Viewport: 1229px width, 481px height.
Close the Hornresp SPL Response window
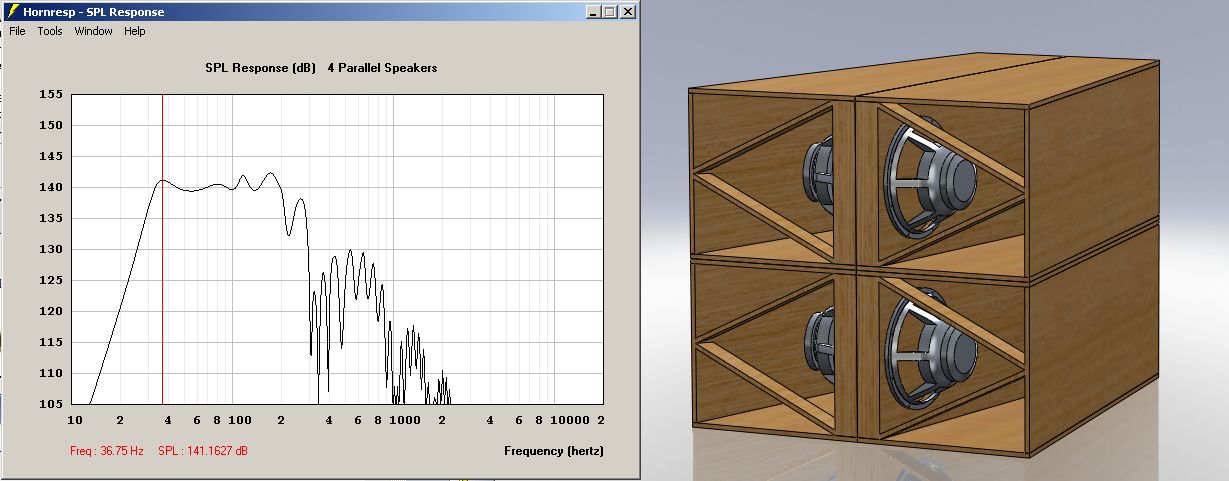click(628, 12)
